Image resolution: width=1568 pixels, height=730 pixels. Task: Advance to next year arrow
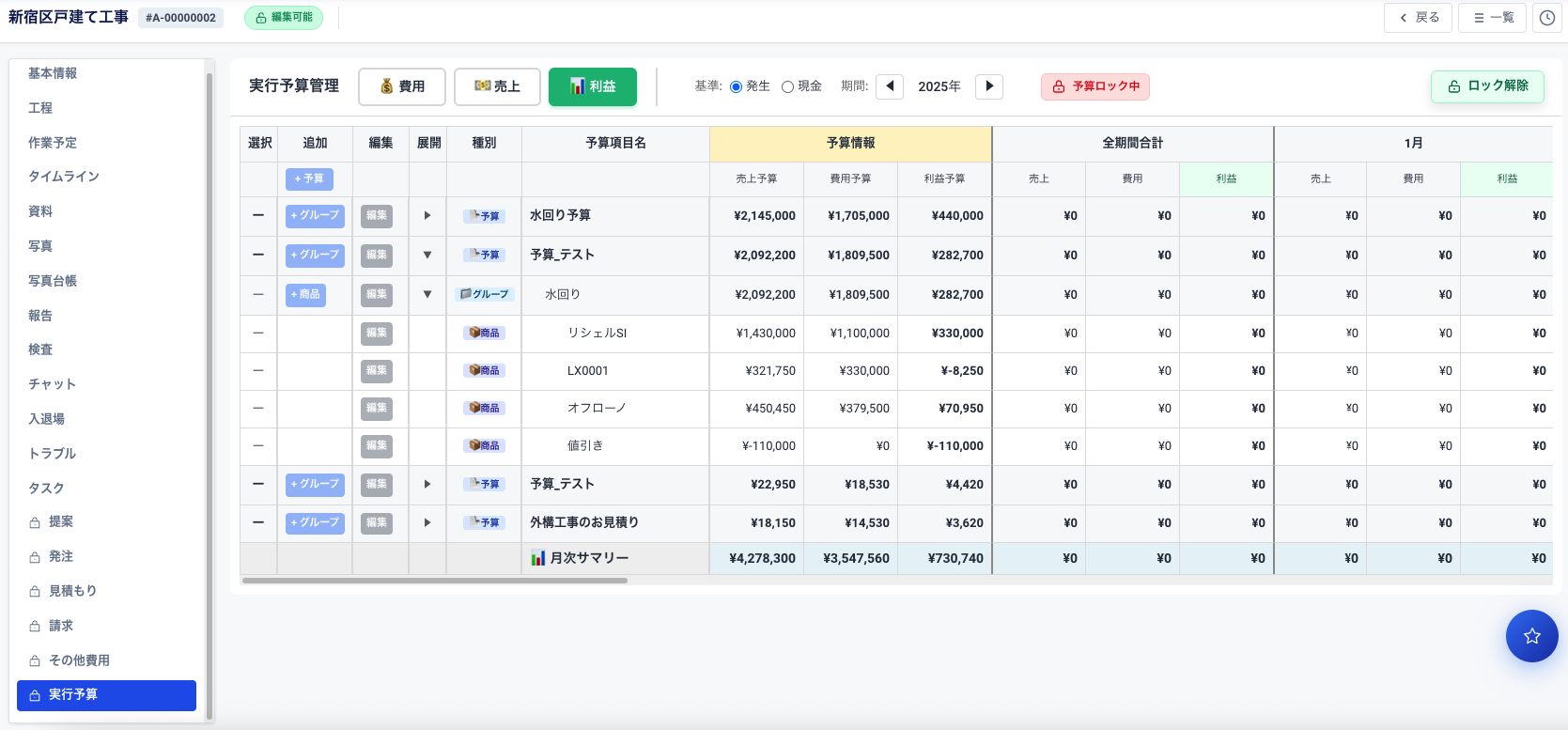tap(988, 86)
